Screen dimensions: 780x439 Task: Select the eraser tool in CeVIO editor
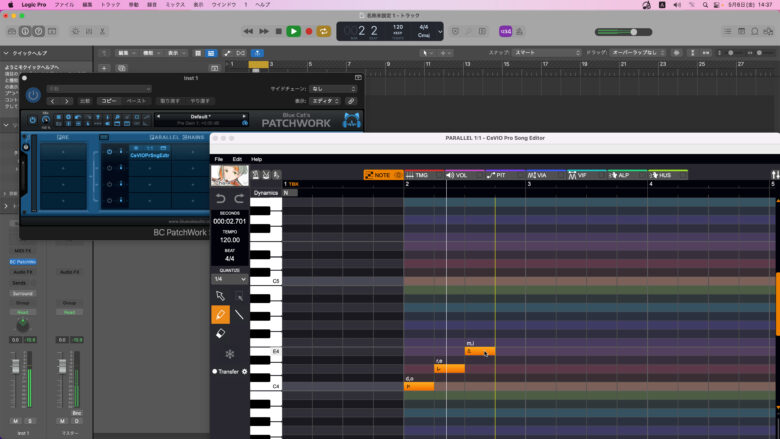click(x=220, y=334)
